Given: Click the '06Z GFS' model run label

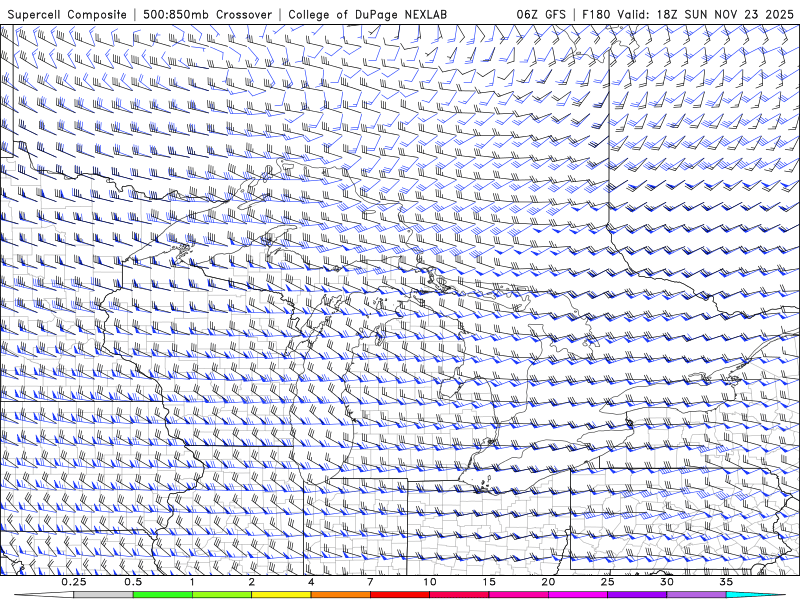Looking at the screenshot, I should [x=541, y=15].
